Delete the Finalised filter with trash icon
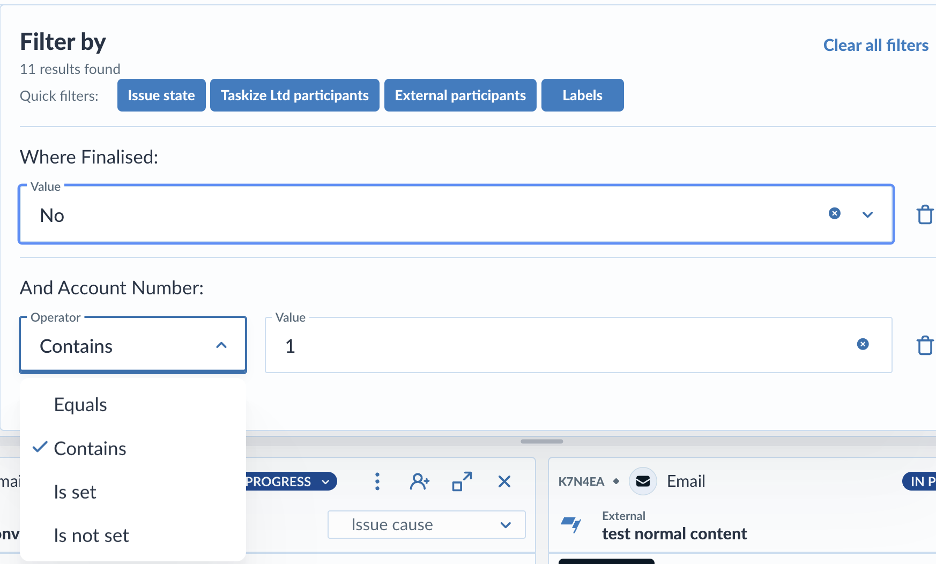The image size is (936, 564). point(925,214)
